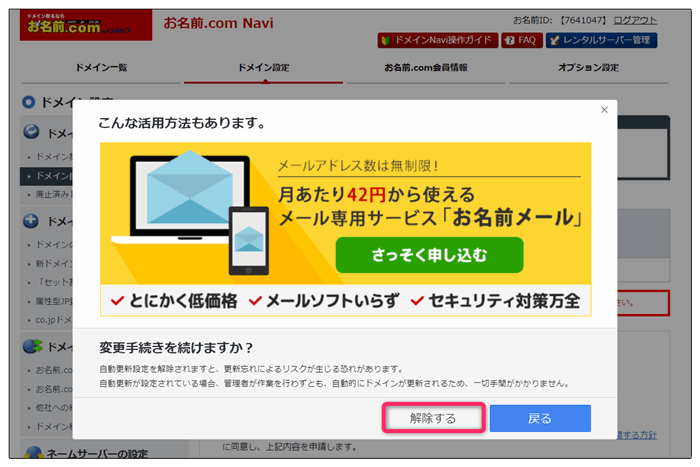Screen dimensions: 700x467
Task: Click the ネームサーバーの設定 sidebar icon
Action: [x=33, y=452]
